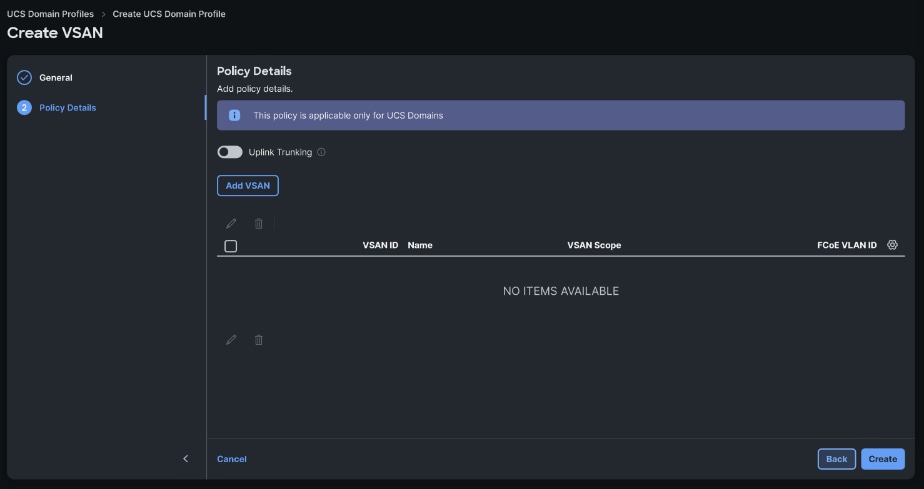Open table column settings gear icon
The height and width of the screenshot is (489, 924).
tap(892, 245)
